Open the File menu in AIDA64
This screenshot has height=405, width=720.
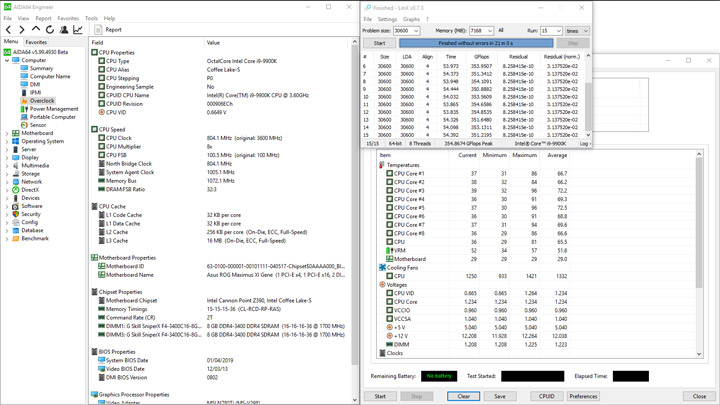point(8,18)
